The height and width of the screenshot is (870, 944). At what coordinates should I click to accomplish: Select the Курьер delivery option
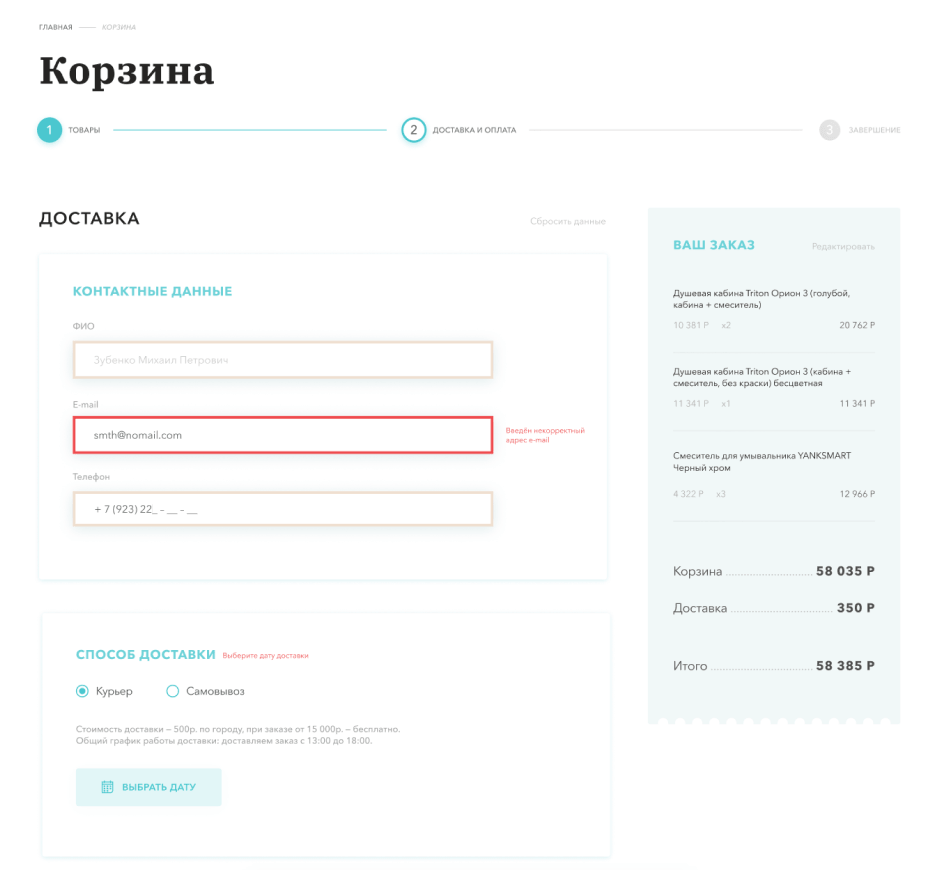pyautogui.click(x=82, y=691)
